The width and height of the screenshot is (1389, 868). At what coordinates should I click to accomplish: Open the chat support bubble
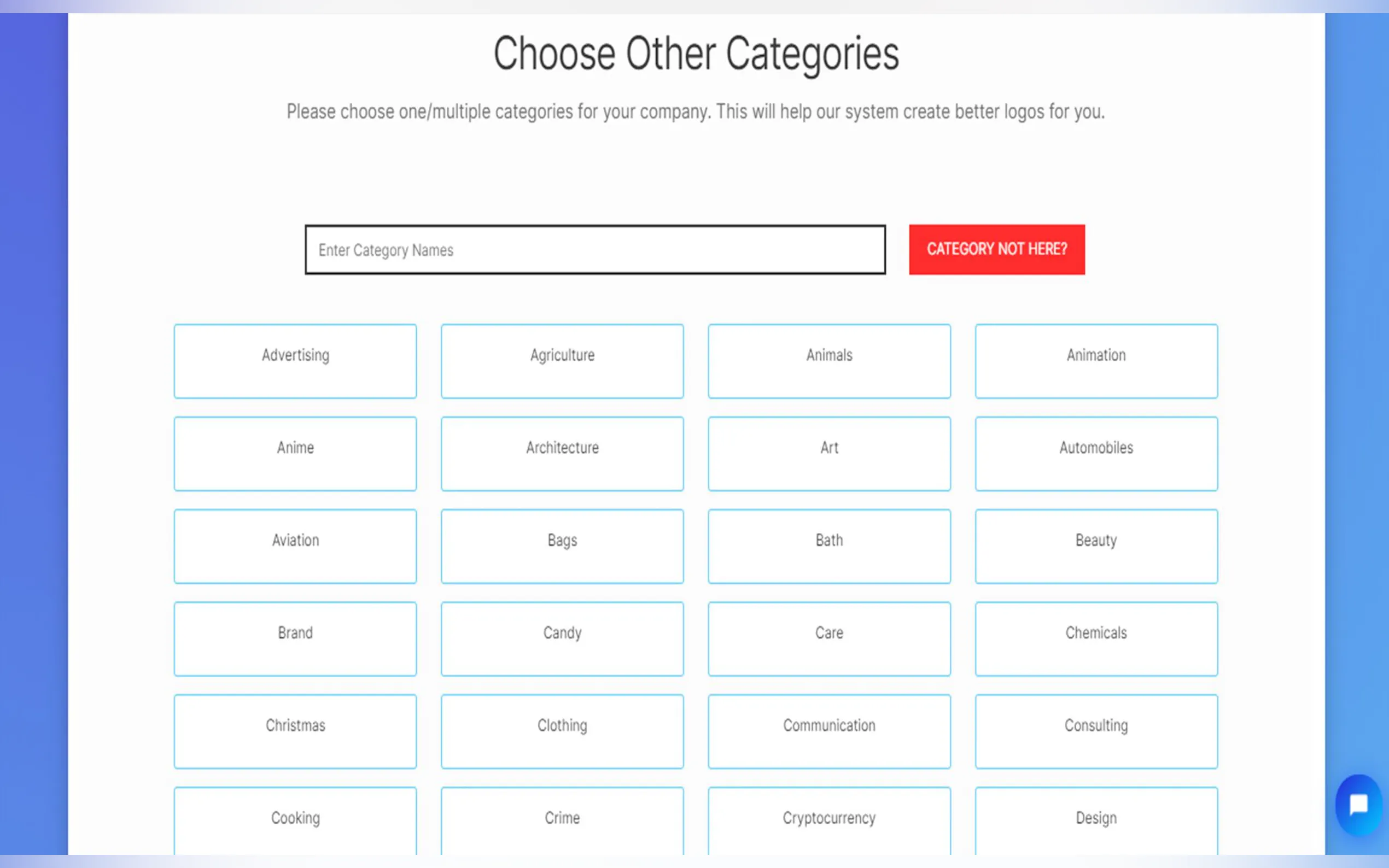pos(1358,804)
